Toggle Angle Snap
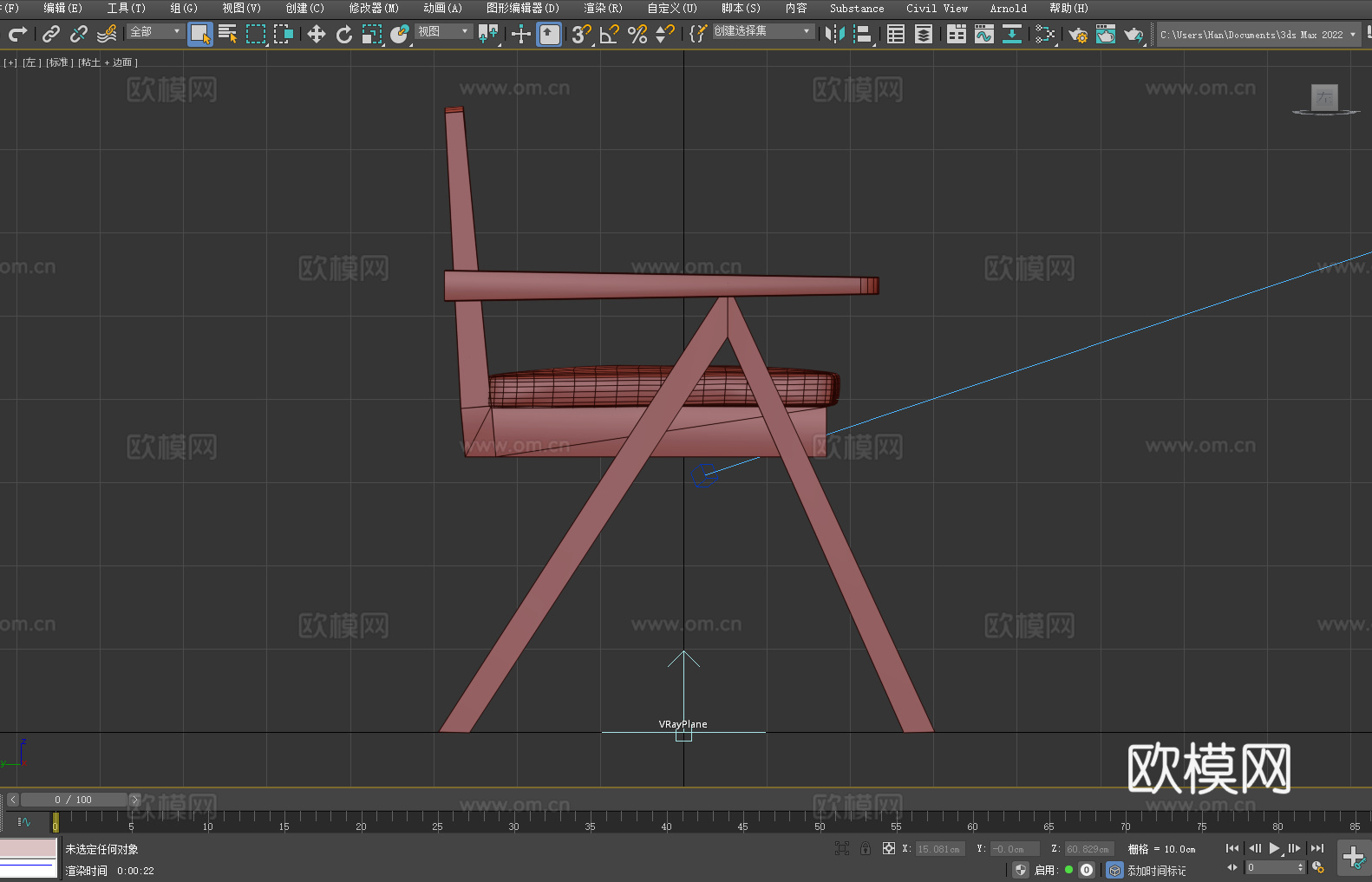Viewport: 1372px width, 882px height. (610, 34)
